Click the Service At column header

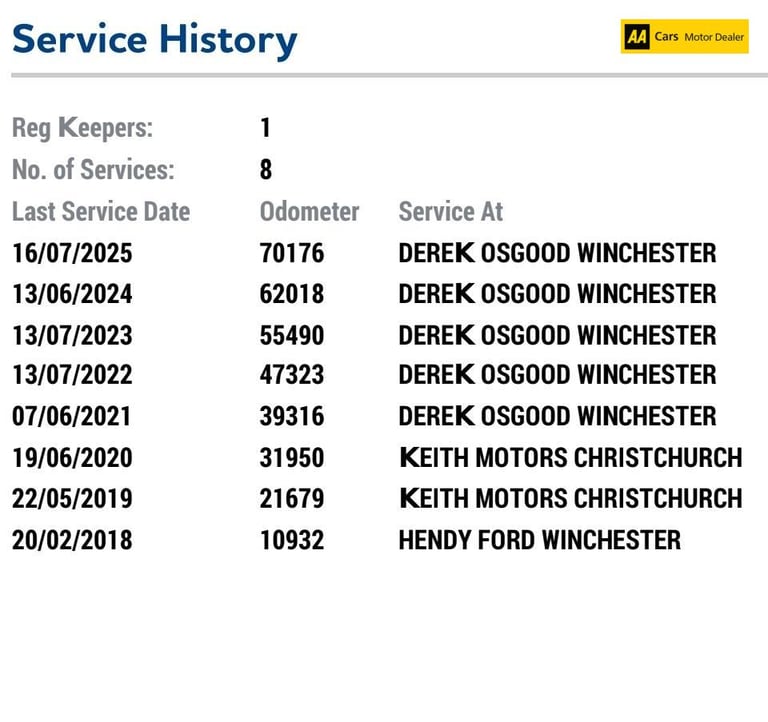[x=451, y=212]
